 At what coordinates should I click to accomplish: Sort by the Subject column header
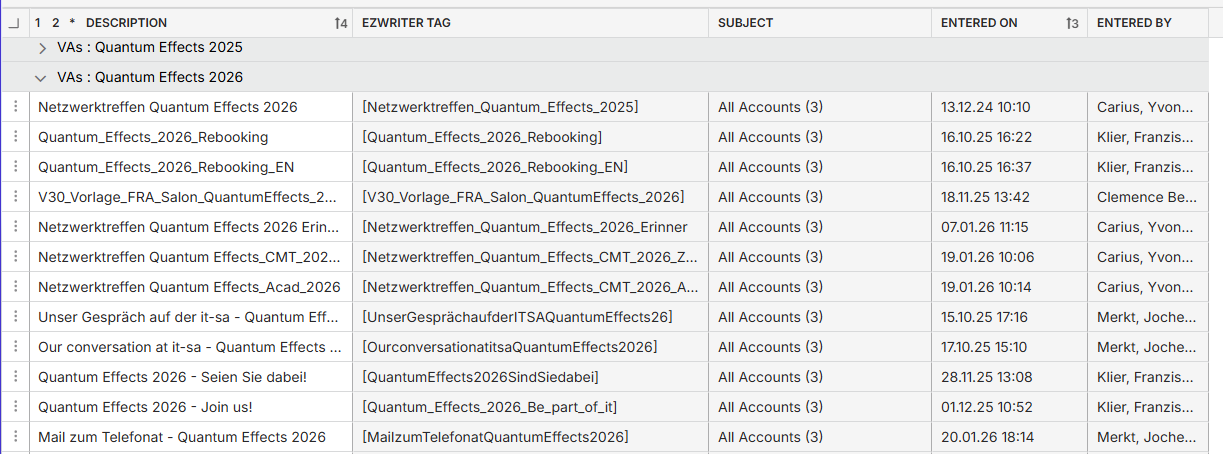(745, 23)
